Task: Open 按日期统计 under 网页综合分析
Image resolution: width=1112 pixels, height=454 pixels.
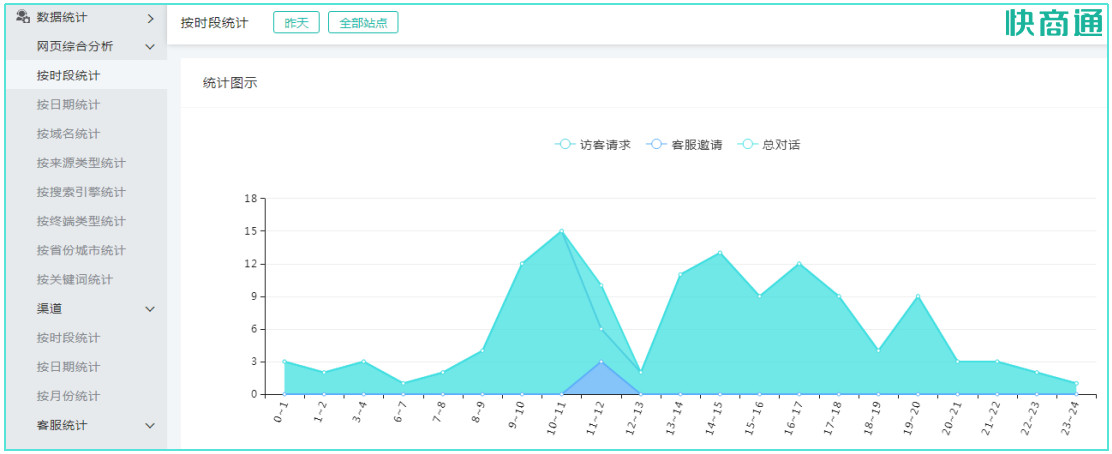Action: (68, 105)
